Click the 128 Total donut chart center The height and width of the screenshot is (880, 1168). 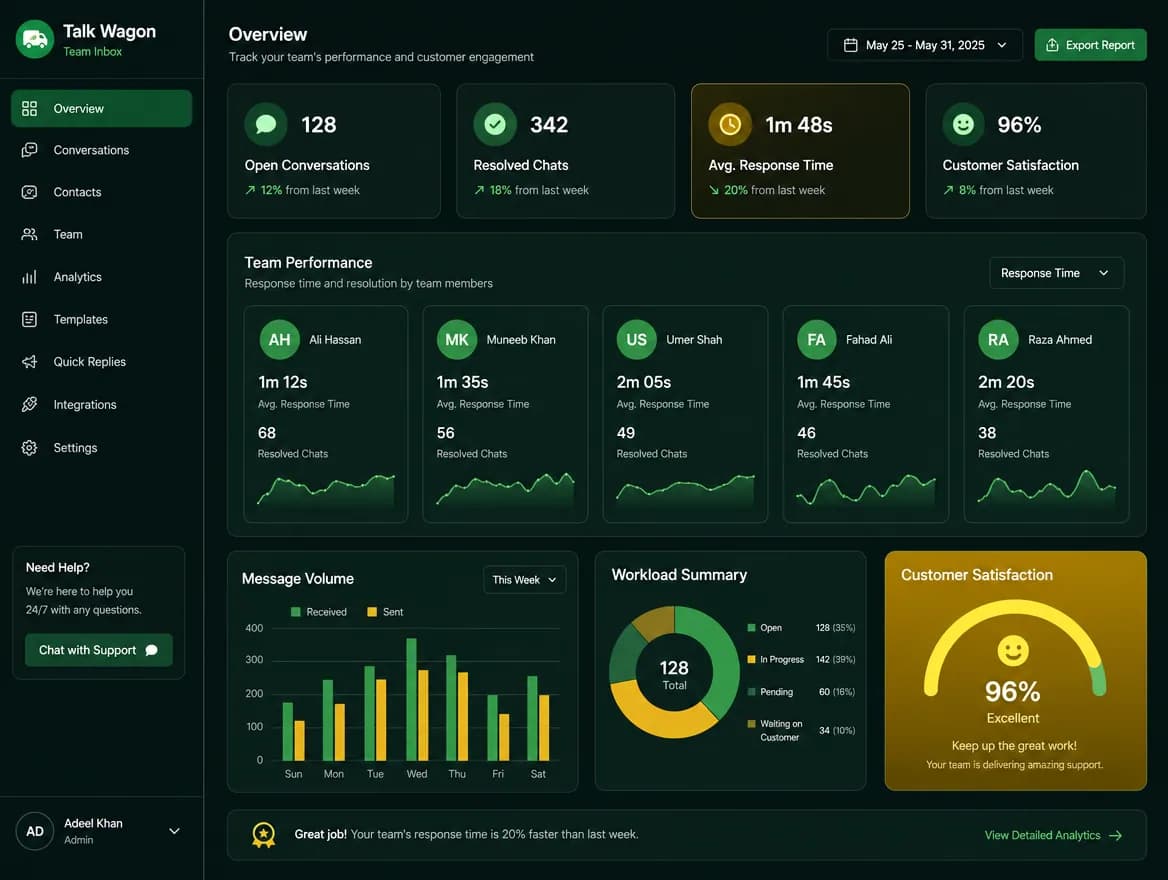674,674
